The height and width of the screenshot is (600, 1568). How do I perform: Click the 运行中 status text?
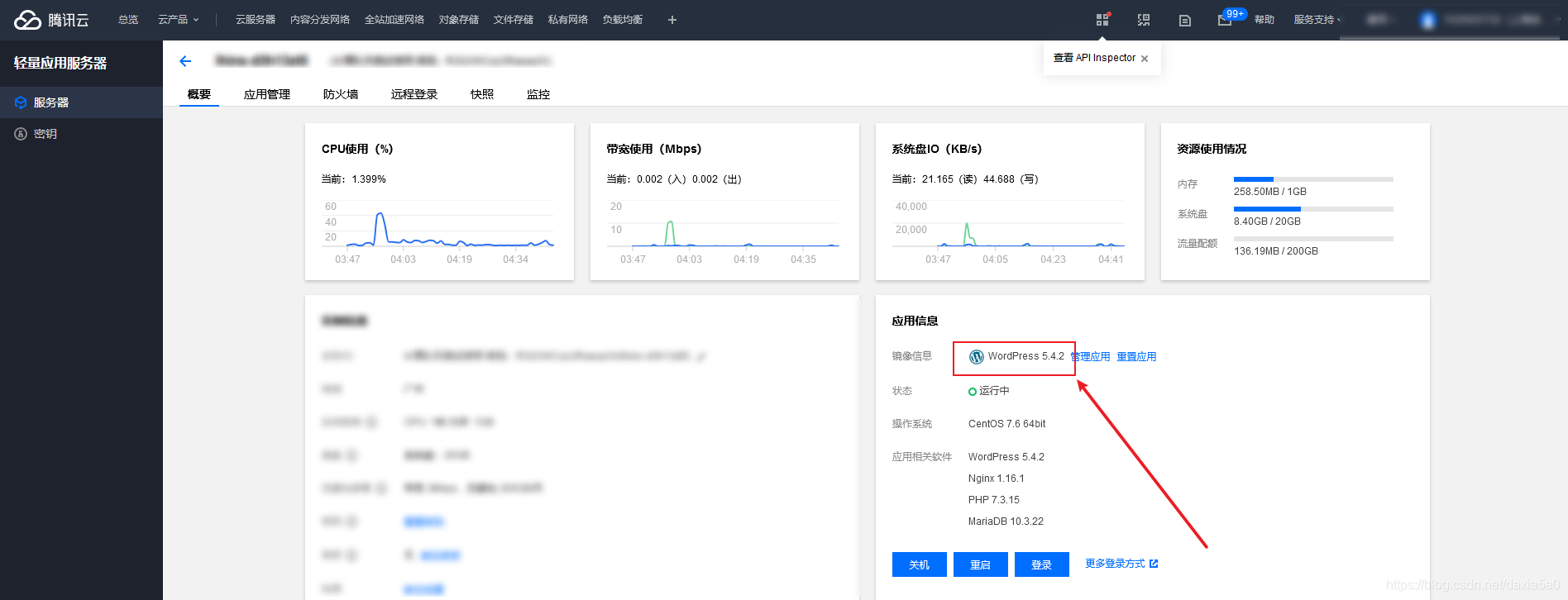pyautogui.click(x=994, y=391)
